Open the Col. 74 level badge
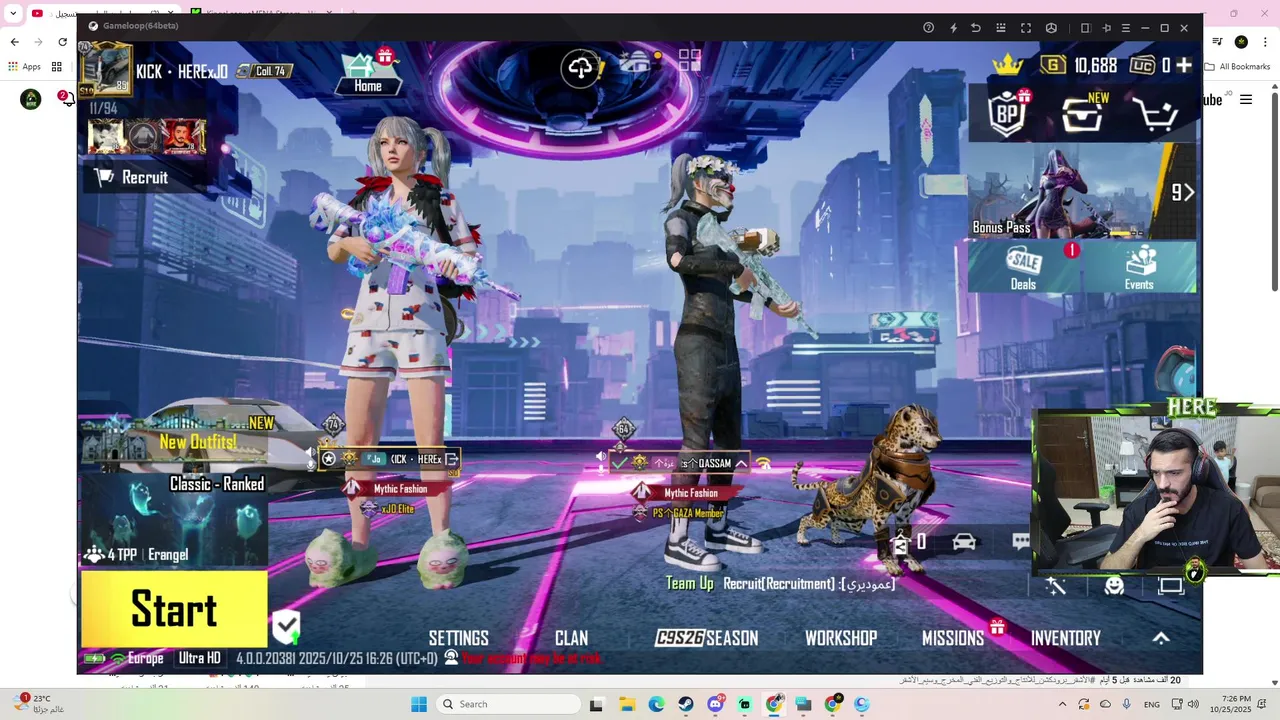This screenshot has height=720, width=1280. coord(266,71)
